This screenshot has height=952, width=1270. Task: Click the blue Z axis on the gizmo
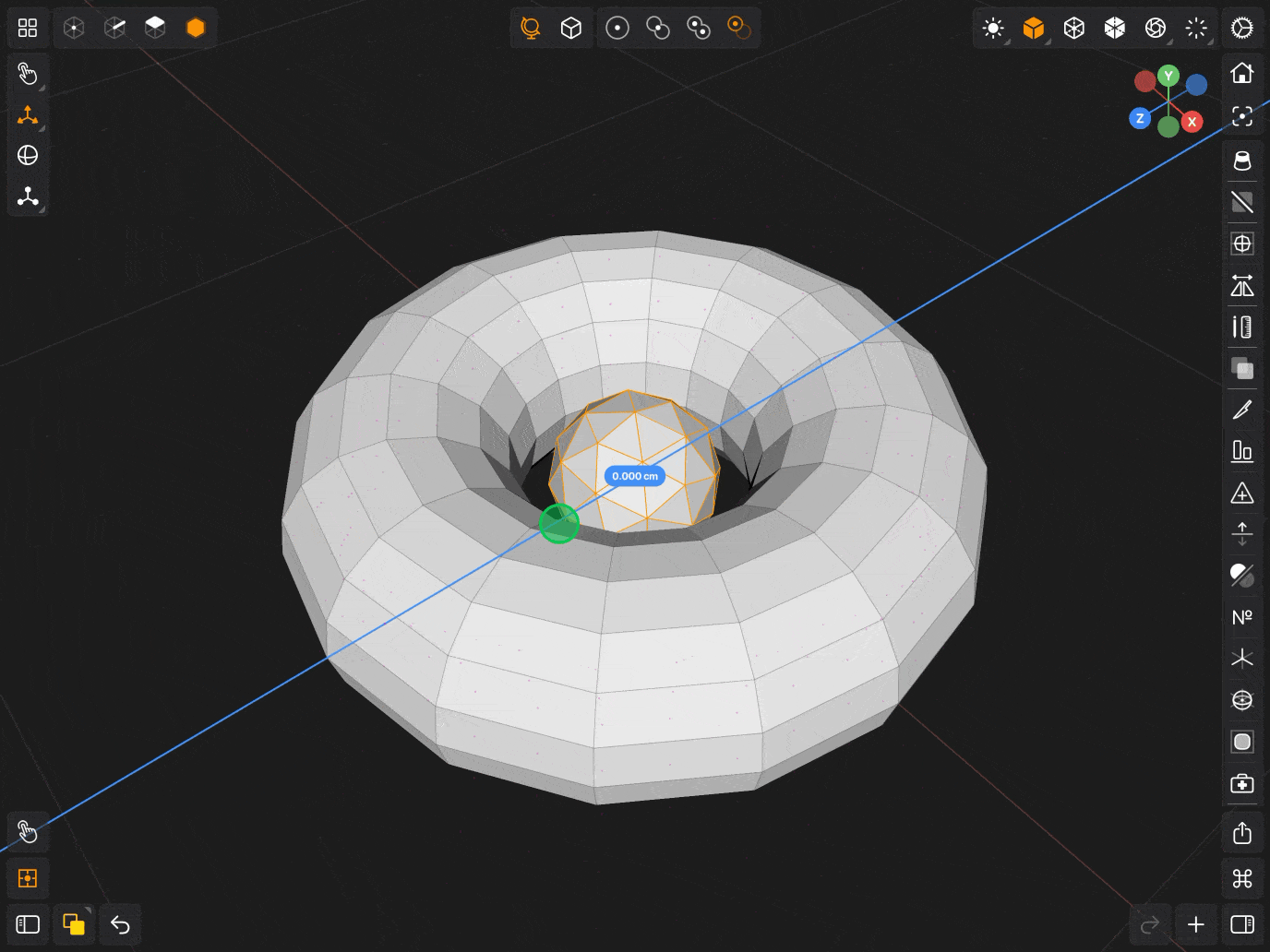(1140, 118)
